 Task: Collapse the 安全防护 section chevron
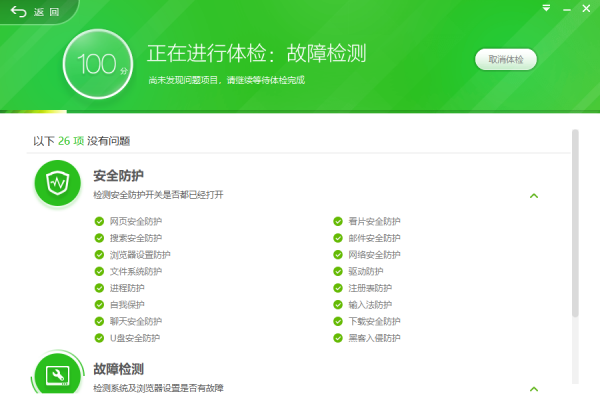534,196
